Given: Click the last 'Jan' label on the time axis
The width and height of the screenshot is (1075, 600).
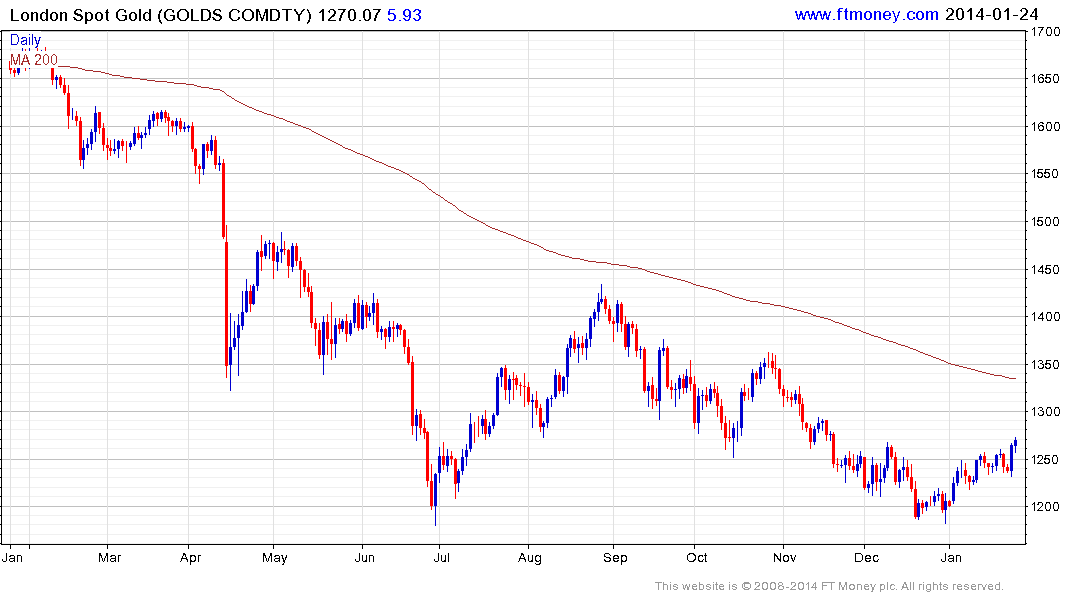Looking at the screenshot, I should (951, 558).
